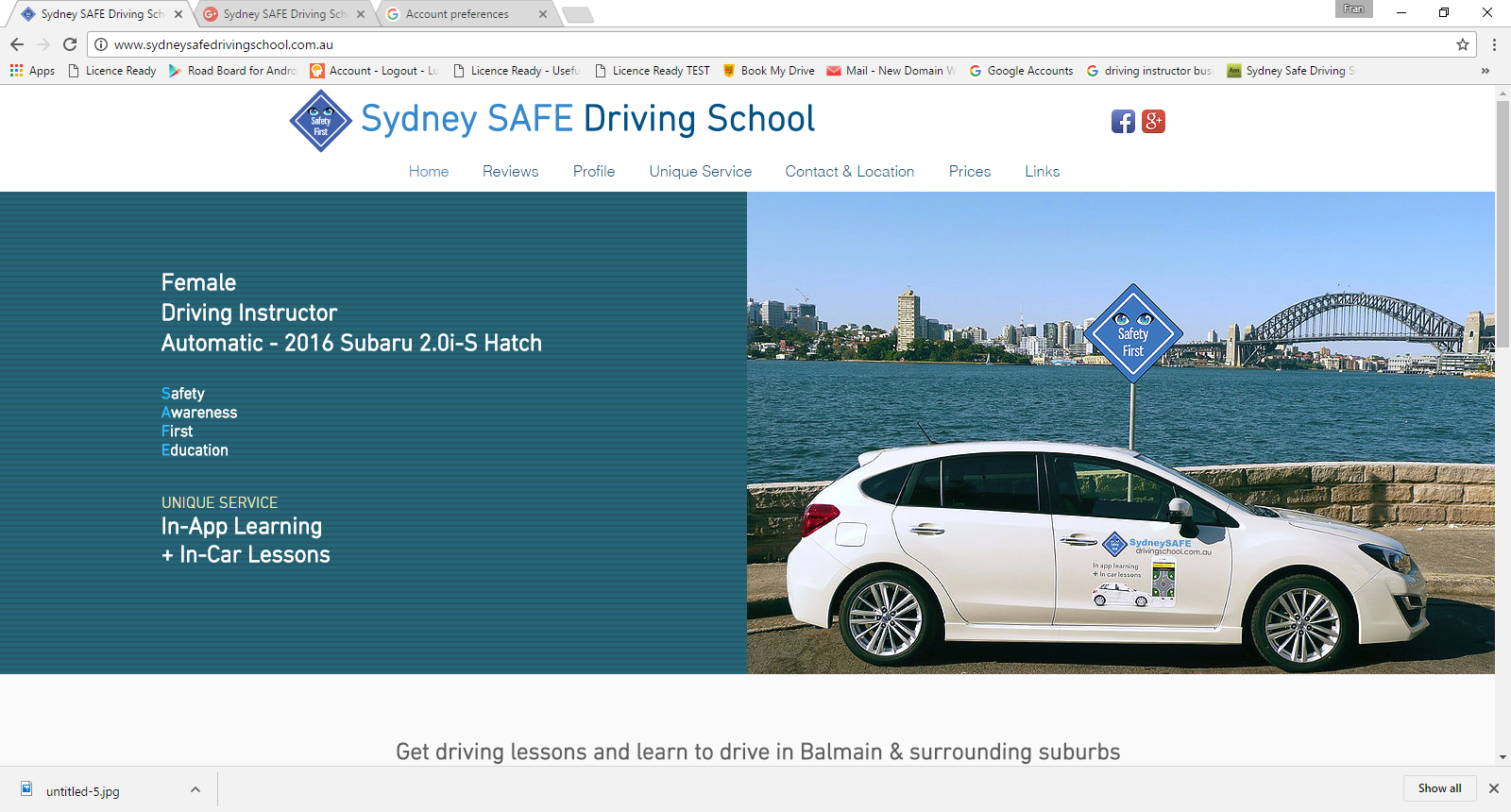Go to Contact & Location page
Image resolution: width=1511 pixels, height=812 pixels.
[x=850, y=172]
